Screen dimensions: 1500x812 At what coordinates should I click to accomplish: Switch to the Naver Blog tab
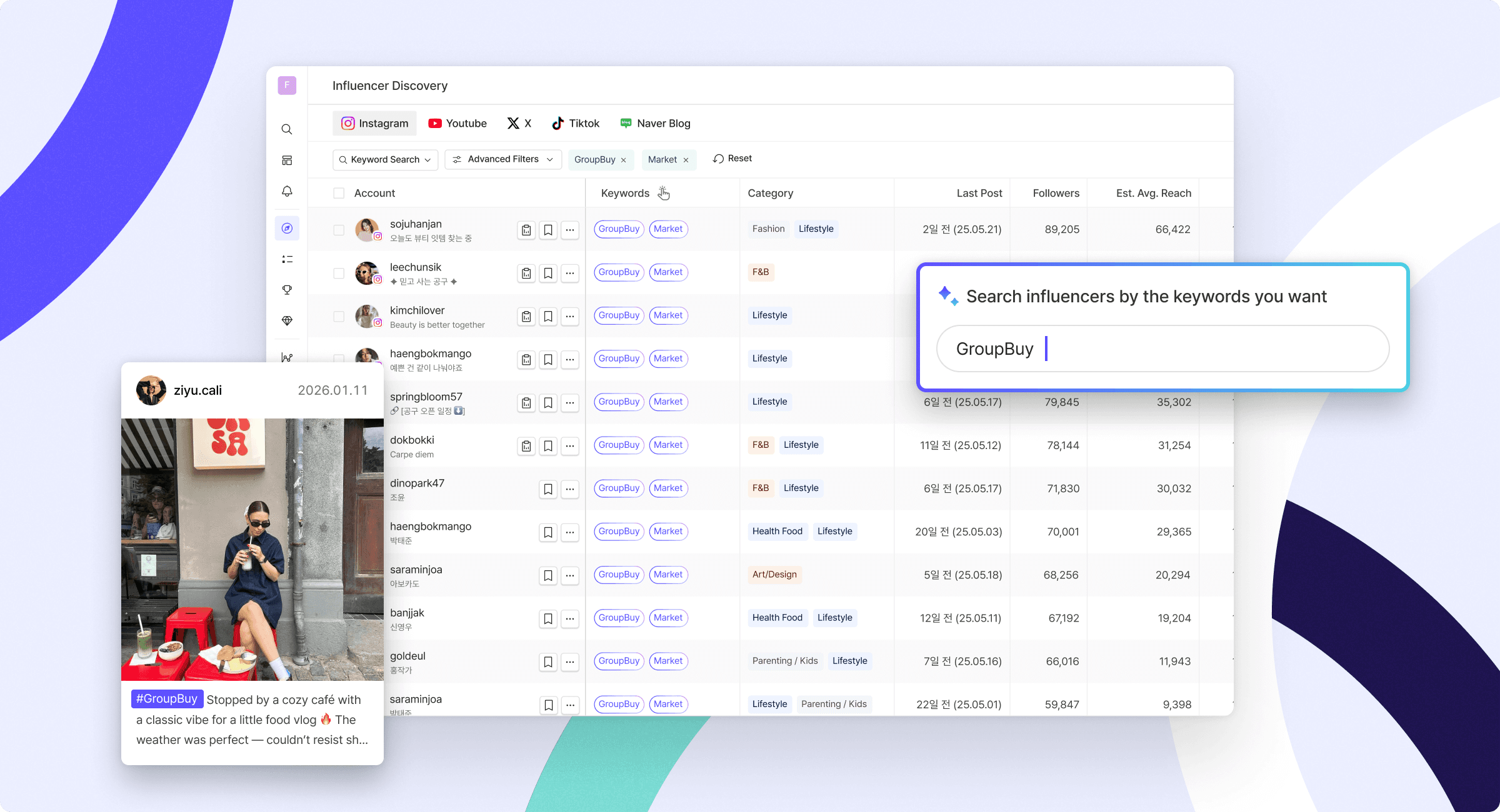pos(655,123)
